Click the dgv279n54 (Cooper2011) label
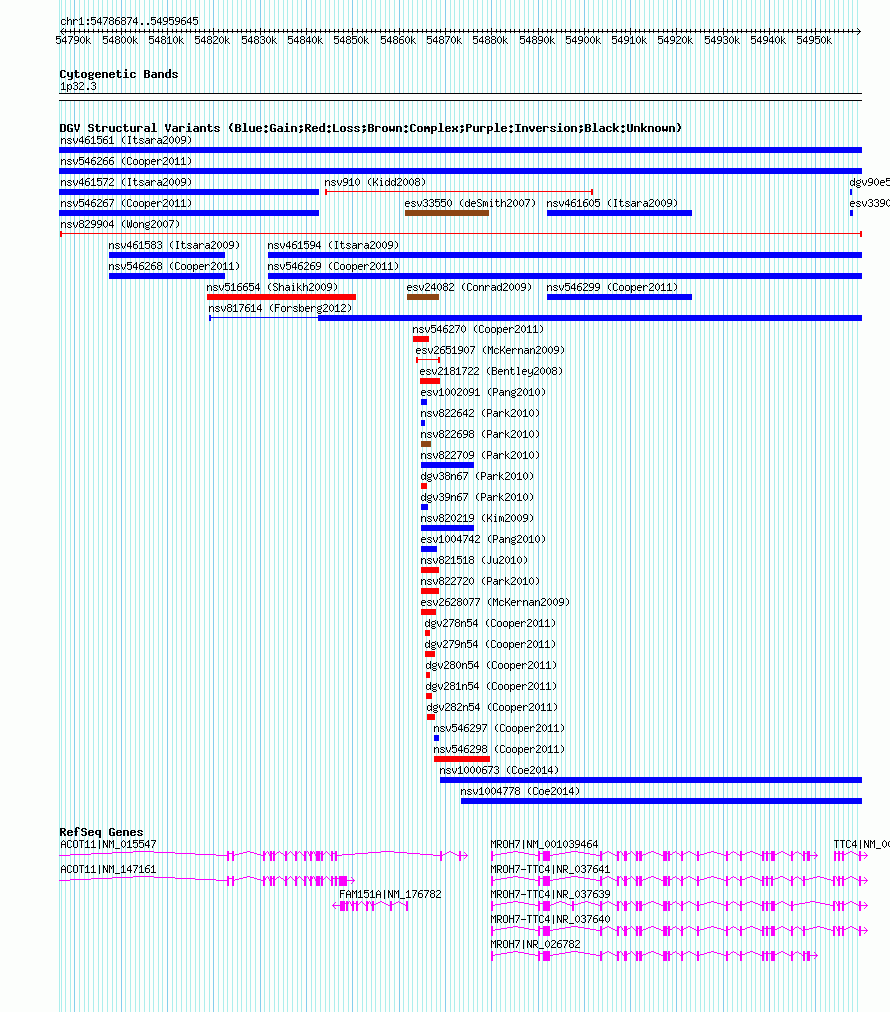The width and height of the screenshot is (890, 1012). point(490,644)
